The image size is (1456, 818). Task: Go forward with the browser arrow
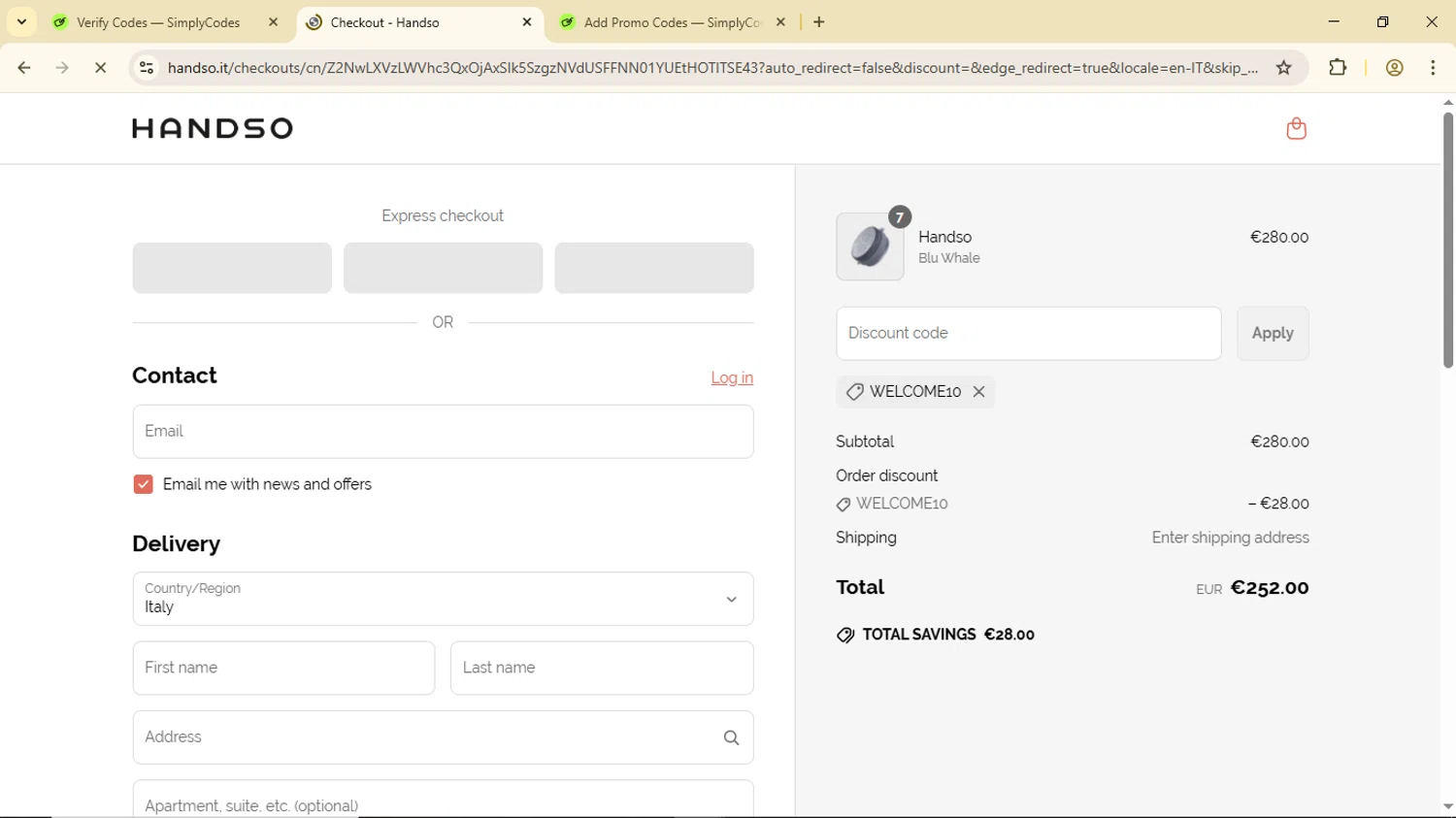[x=62, y=68]
